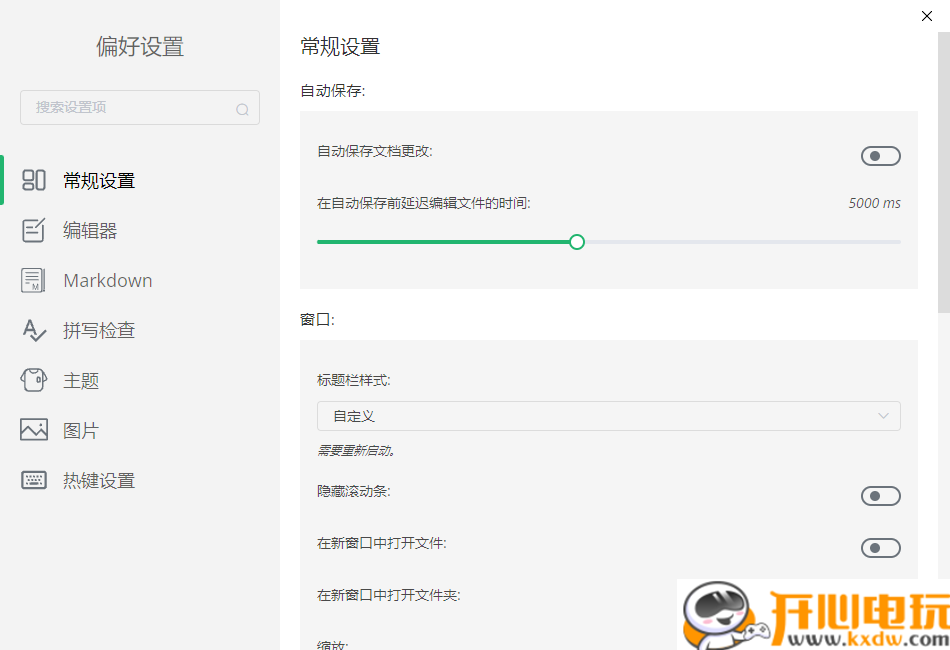Open 热键设置 keyboard icon
The width and height of the screenshot is (950, 650).
34,480
